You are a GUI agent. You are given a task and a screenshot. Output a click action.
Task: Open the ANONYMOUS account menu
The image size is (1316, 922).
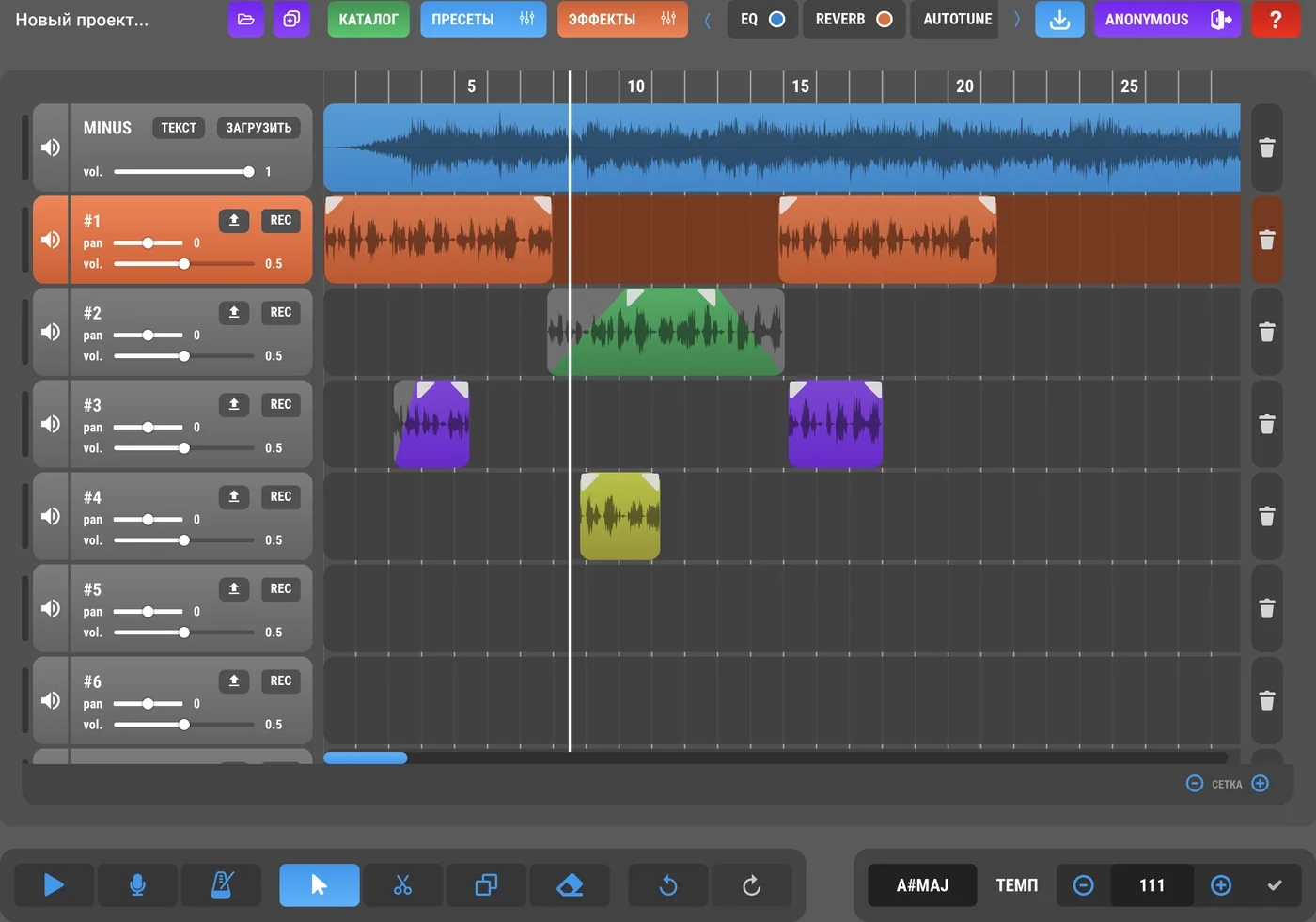[x=1167, y=20]
